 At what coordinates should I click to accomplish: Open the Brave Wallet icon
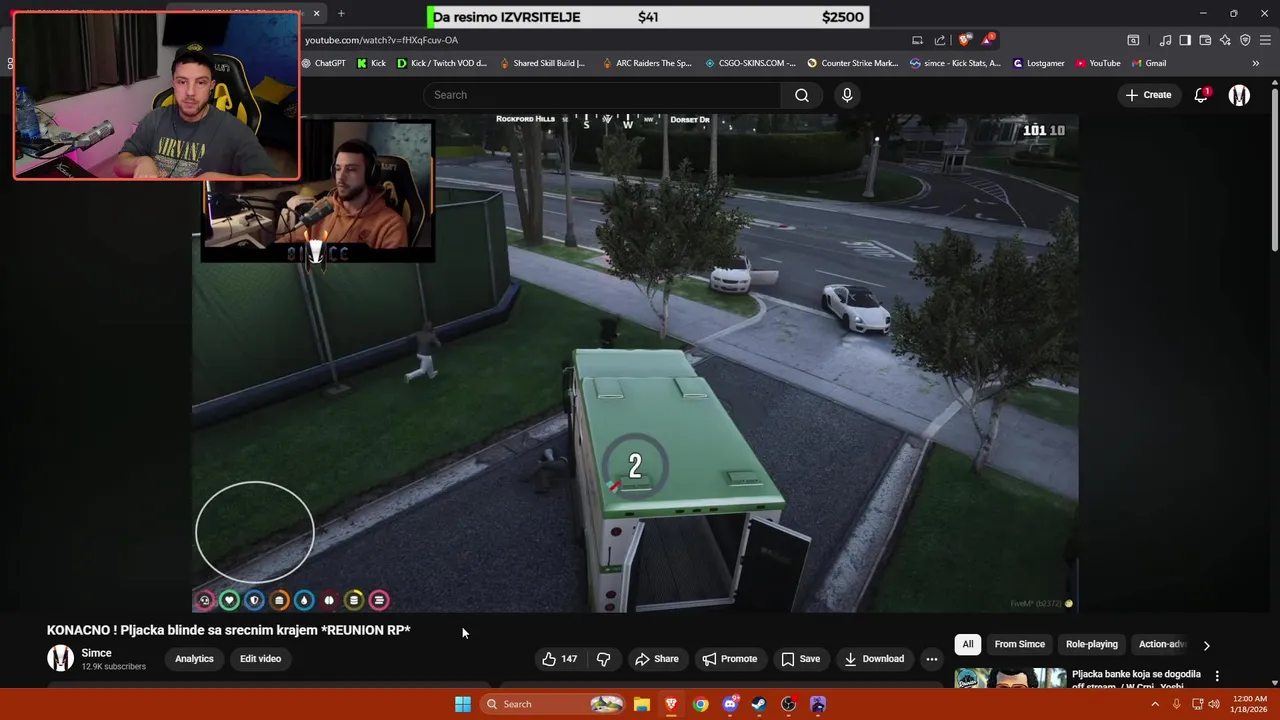click(1205, 40)
